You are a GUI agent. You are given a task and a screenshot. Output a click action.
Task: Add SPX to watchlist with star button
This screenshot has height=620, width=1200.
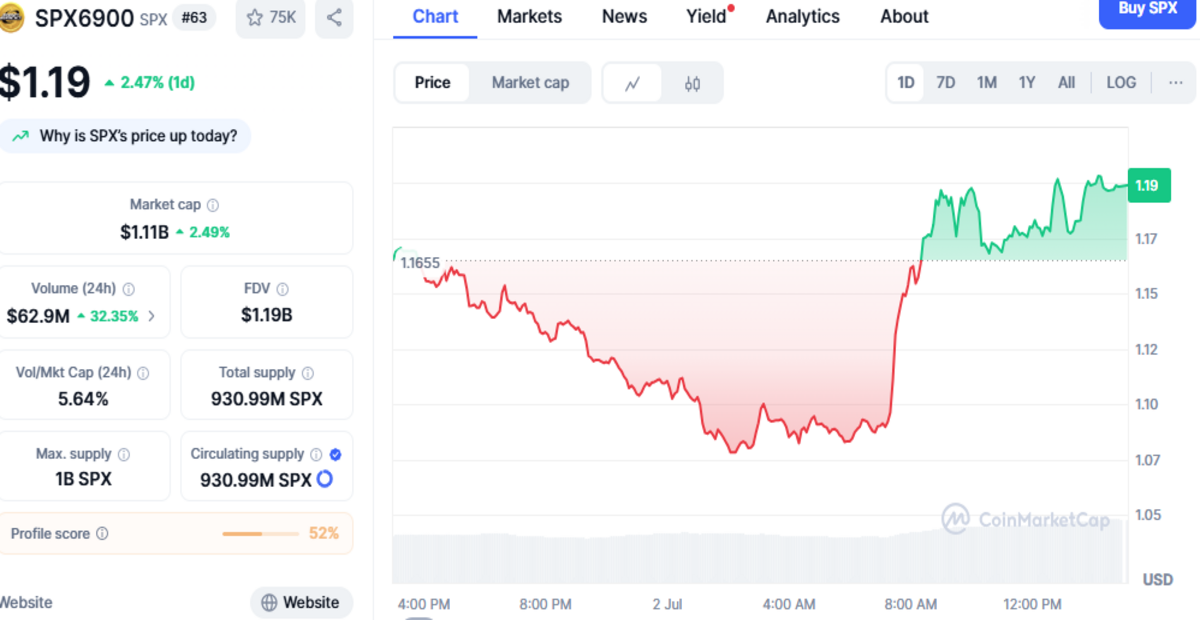270,18
